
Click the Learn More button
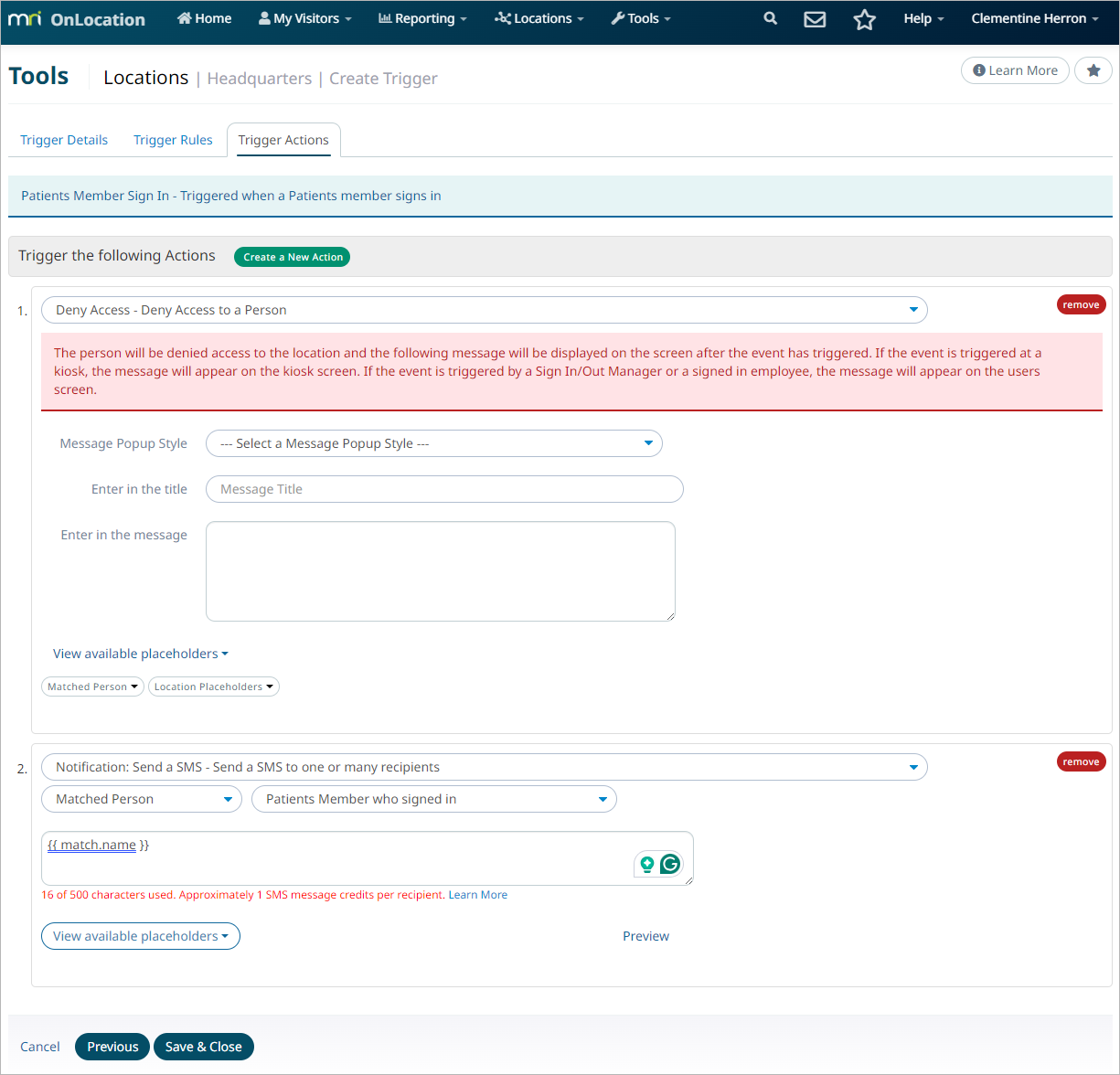pos(1015,70)
